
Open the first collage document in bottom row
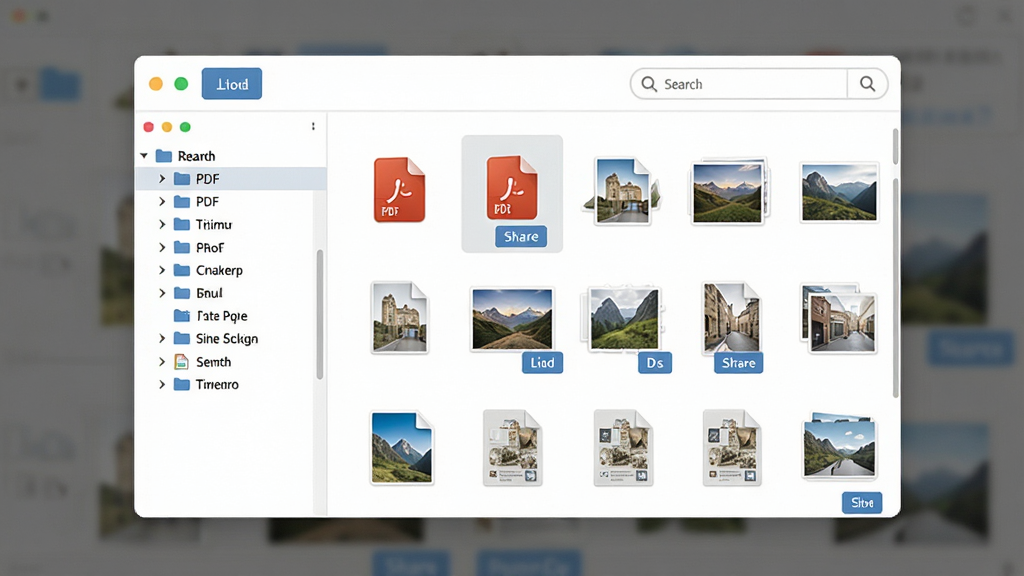(x=513, y=448)
